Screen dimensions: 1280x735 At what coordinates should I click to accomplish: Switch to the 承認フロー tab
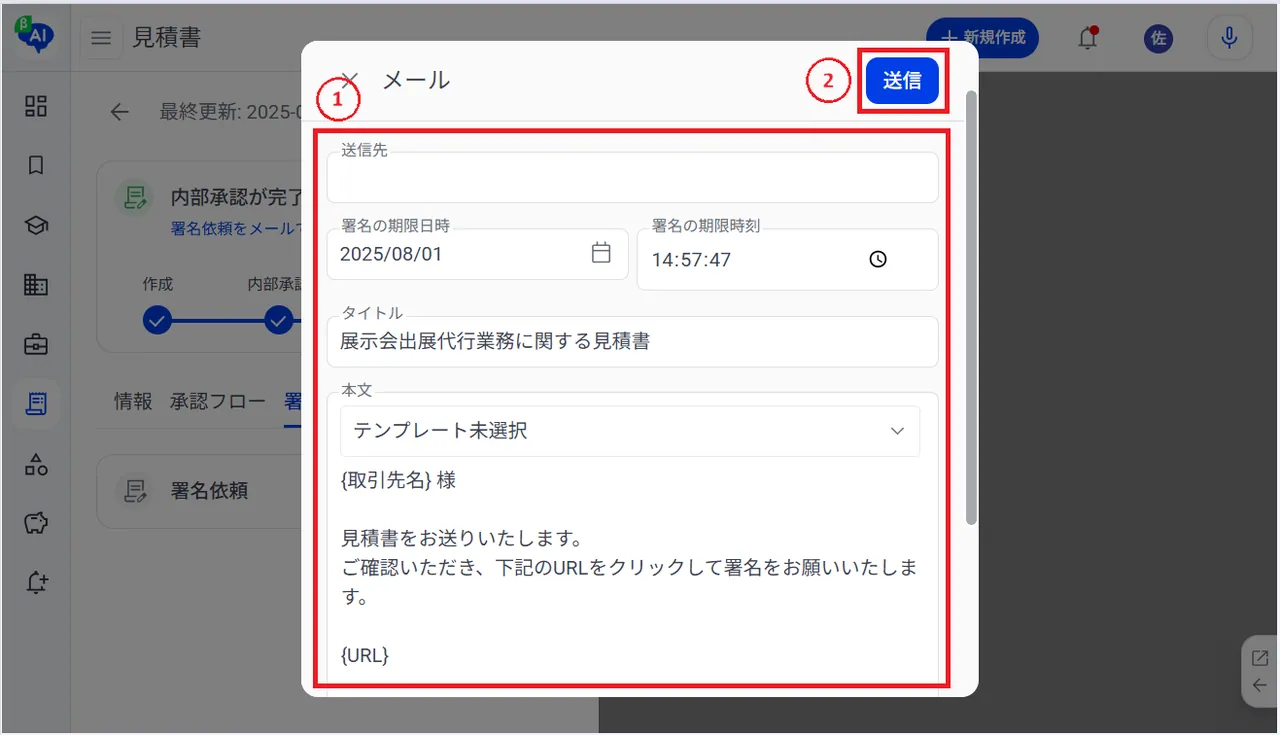point(218,401)
